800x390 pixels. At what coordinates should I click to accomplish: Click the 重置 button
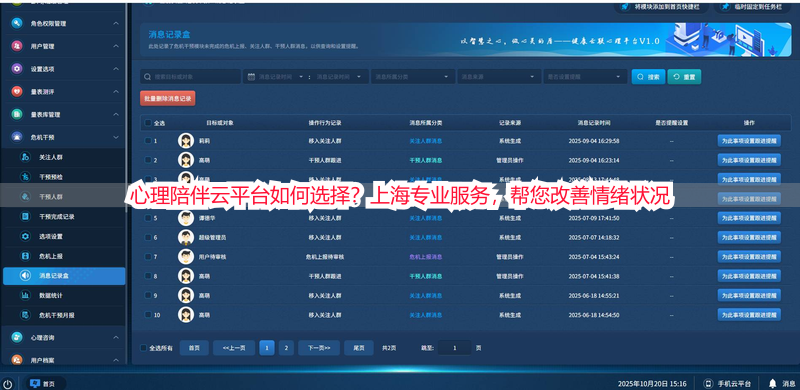[684, 77]
